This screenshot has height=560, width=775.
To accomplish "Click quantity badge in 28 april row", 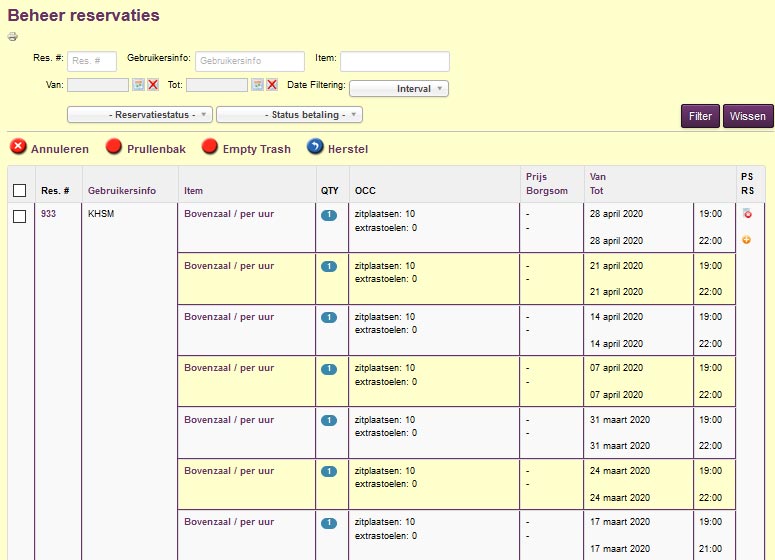I will 329,215.
